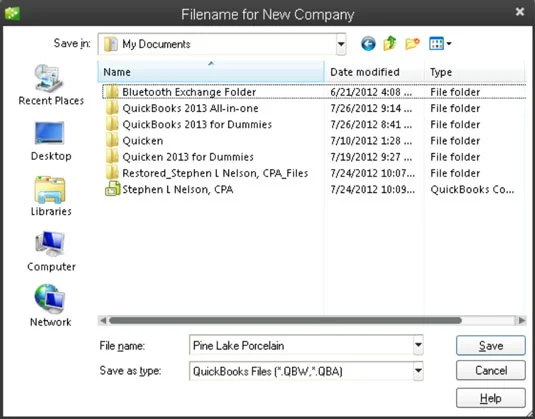The image size is (535, 419).
Task: Click the File name text field
Action: coord(301,345)
